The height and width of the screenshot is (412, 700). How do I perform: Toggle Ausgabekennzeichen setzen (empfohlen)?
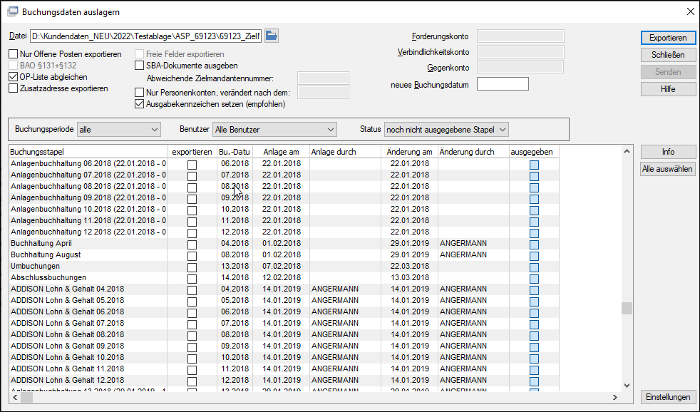(x=139, y=104)
